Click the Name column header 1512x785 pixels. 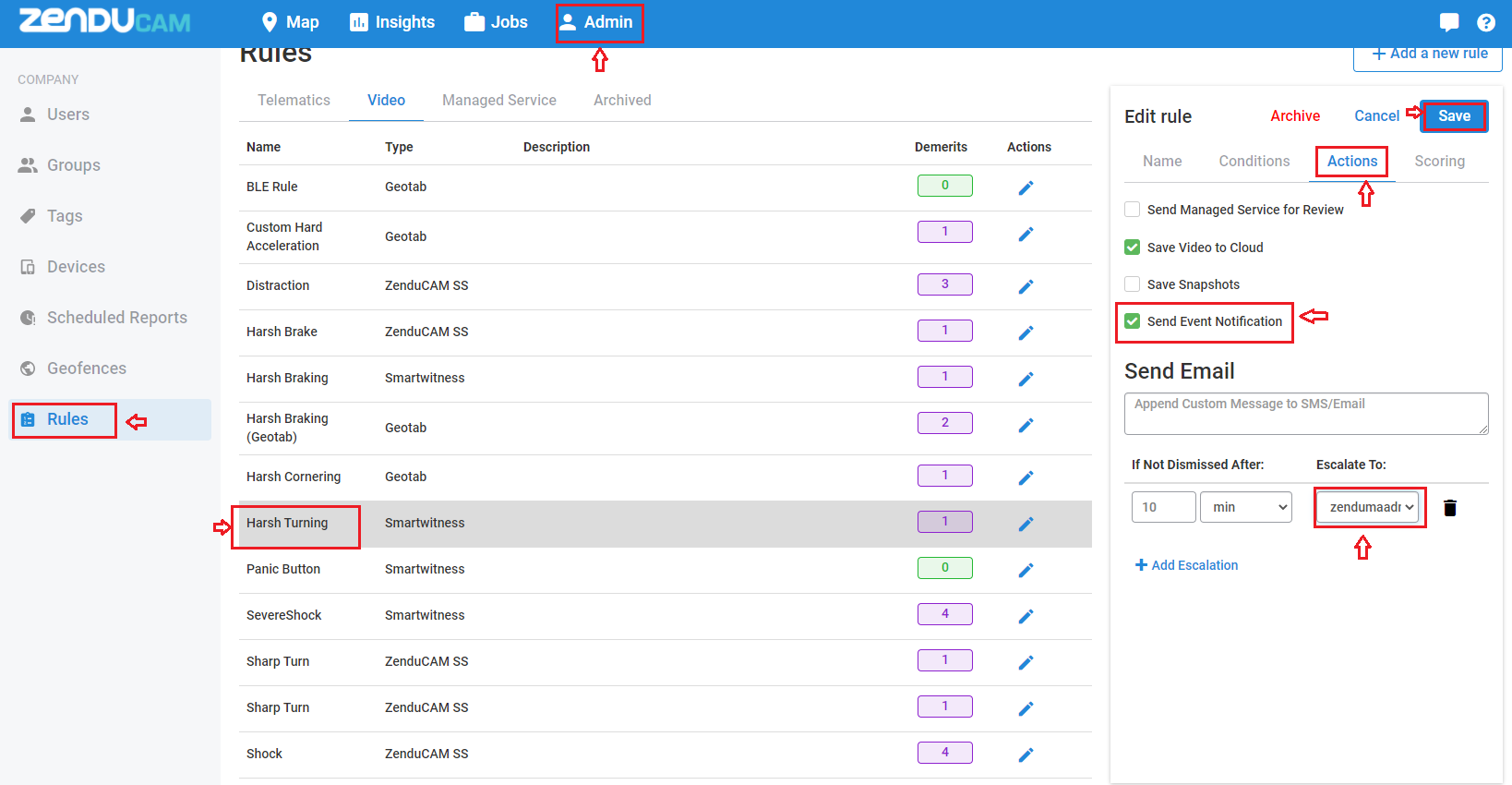point(263,147)
